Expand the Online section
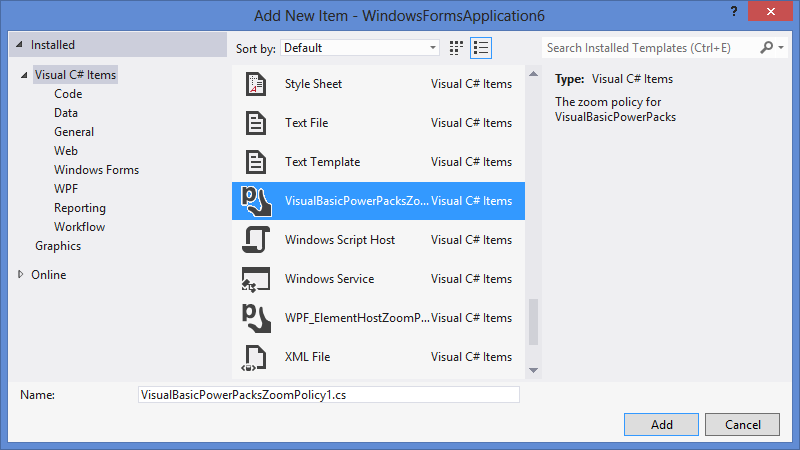The image size is (800, 450). (x=22, y=275)
